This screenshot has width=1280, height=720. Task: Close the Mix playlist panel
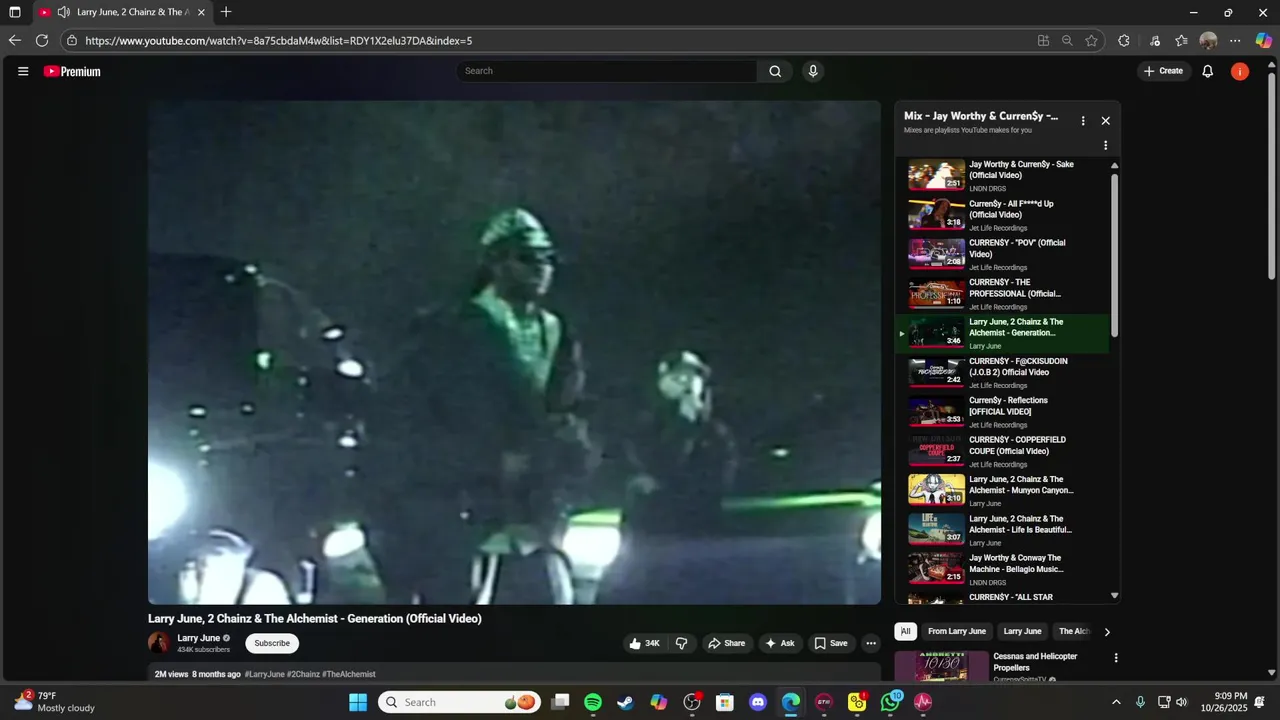pyautogui.click(x=1105, y=120)
